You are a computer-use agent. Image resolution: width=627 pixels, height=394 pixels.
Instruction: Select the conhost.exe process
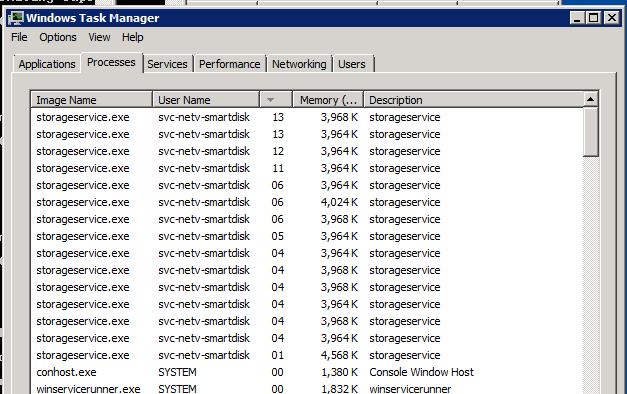click(307, 372)
